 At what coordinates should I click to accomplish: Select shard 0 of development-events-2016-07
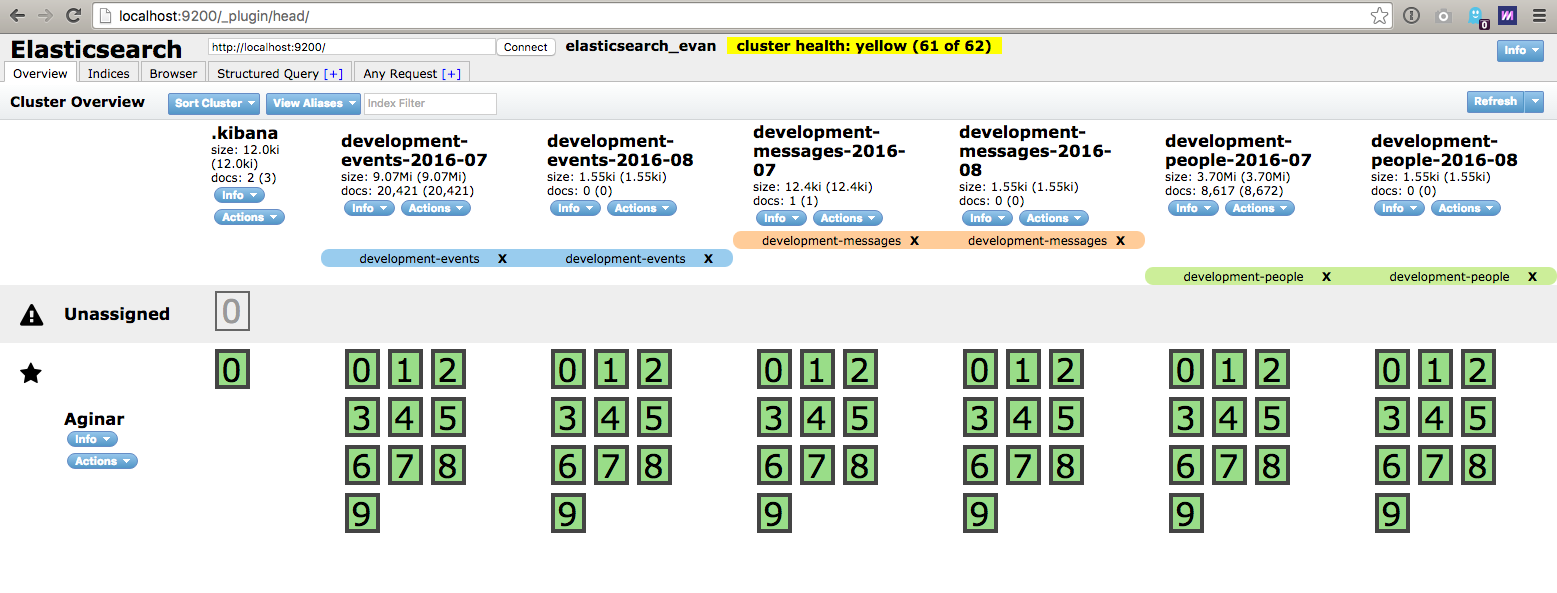pyautogui.click(x=362, y=370)
